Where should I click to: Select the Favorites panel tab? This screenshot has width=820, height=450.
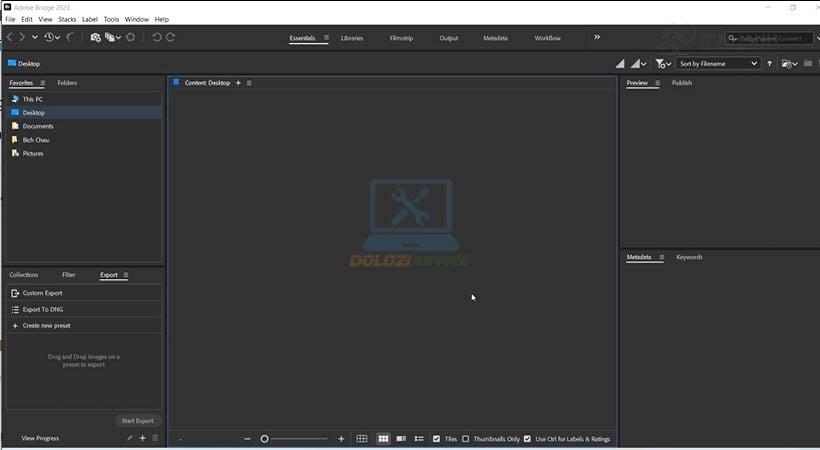click(21, 83)
